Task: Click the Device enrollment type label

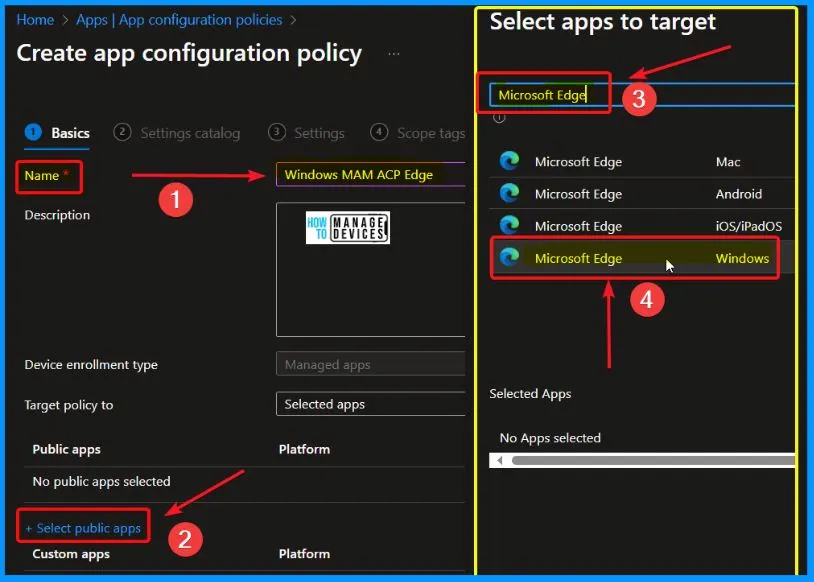Action: (91, 364)
